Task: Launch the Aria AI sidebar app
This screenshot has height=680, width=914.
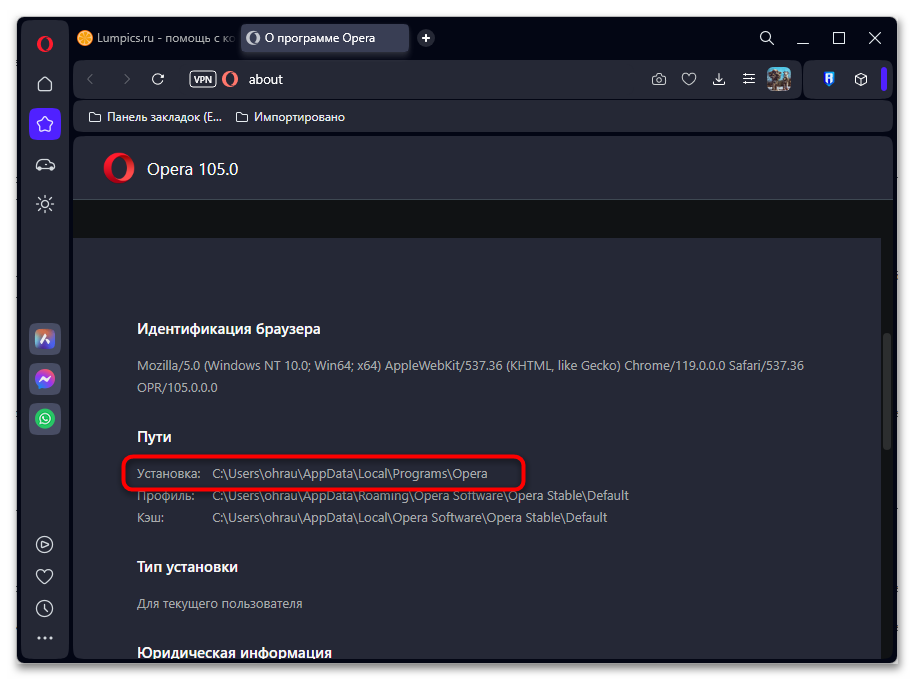Action: coord(45,339)
